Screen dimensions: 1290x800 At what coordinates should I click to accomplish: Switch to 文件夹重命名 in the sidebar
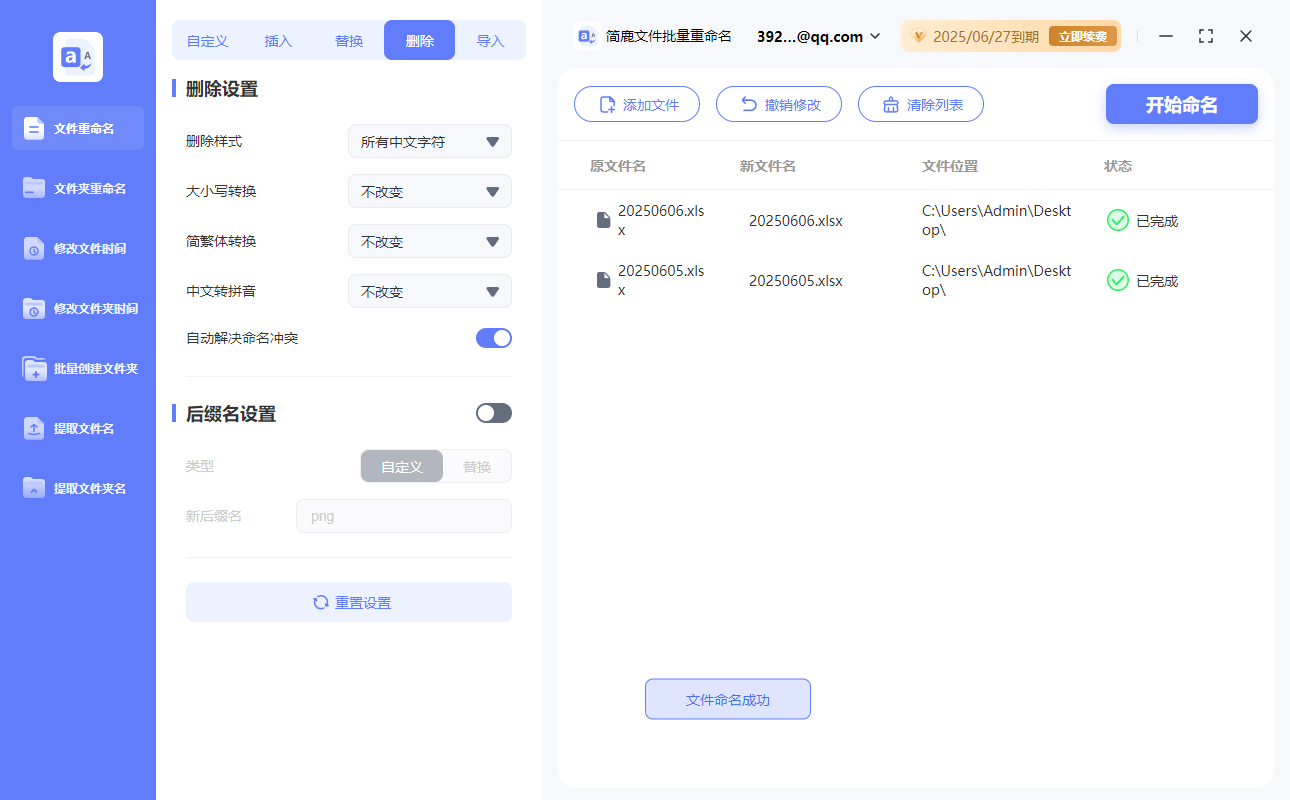tap(77, 188)
